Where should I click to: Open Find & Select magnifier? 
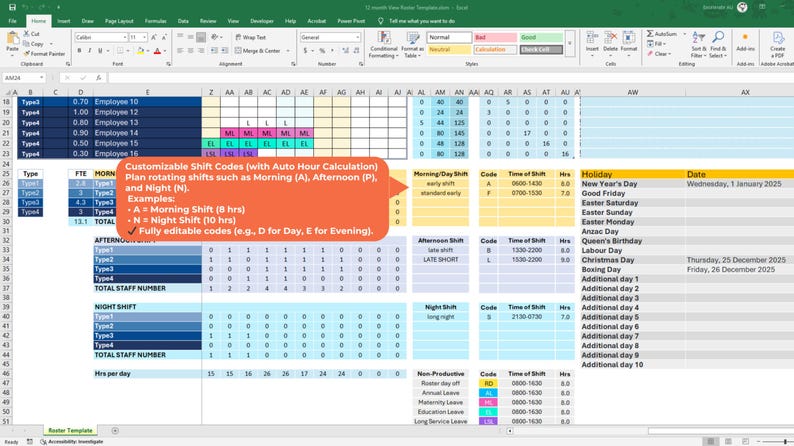pos(718,45)
